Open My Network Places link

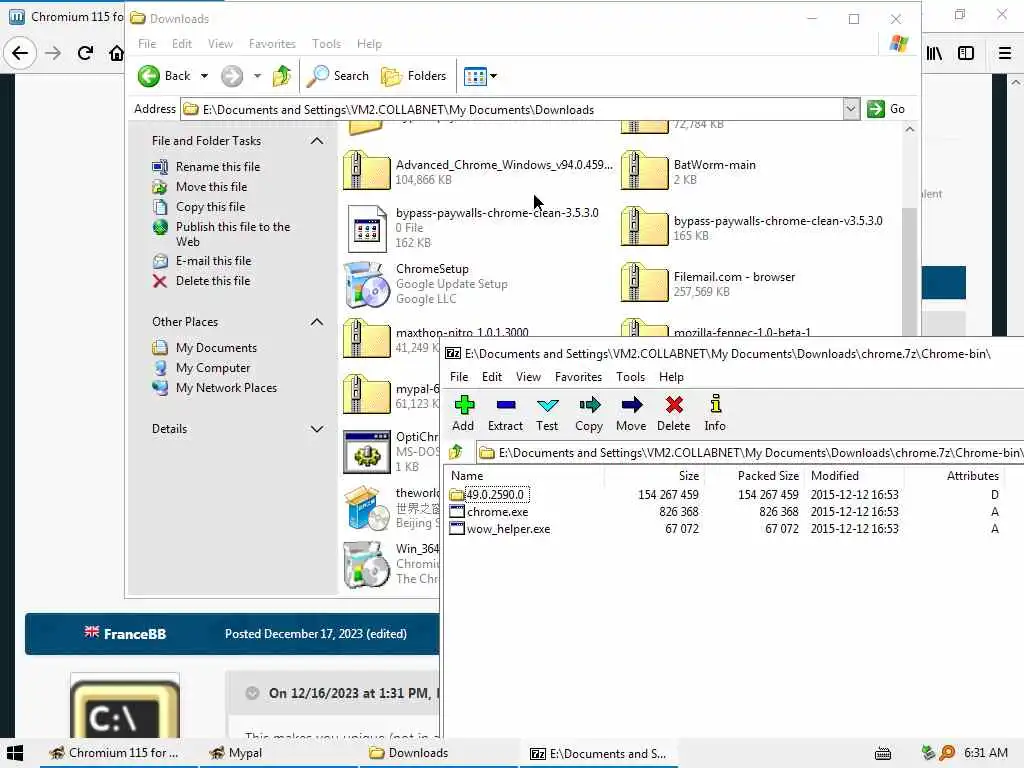(x=226, y=388)
